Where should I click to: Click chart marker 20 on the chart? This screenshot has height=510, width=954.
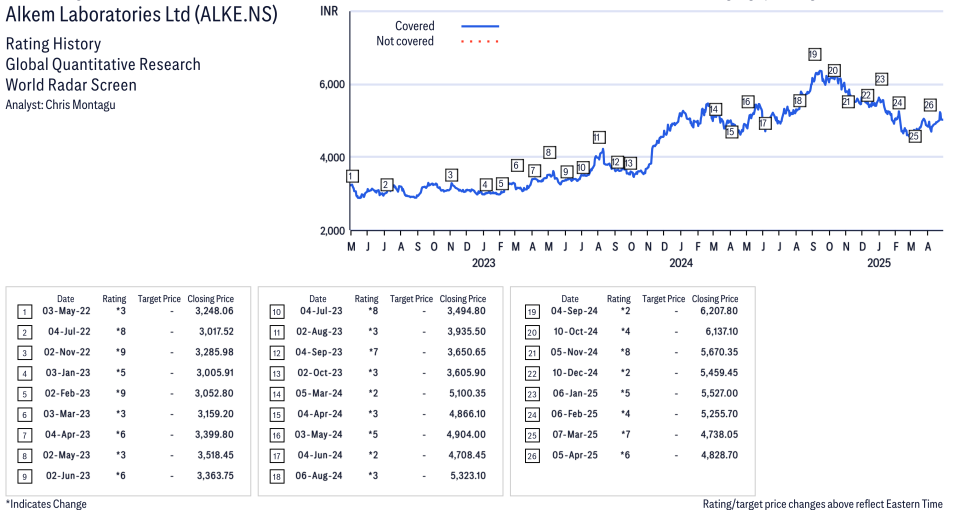834,71
